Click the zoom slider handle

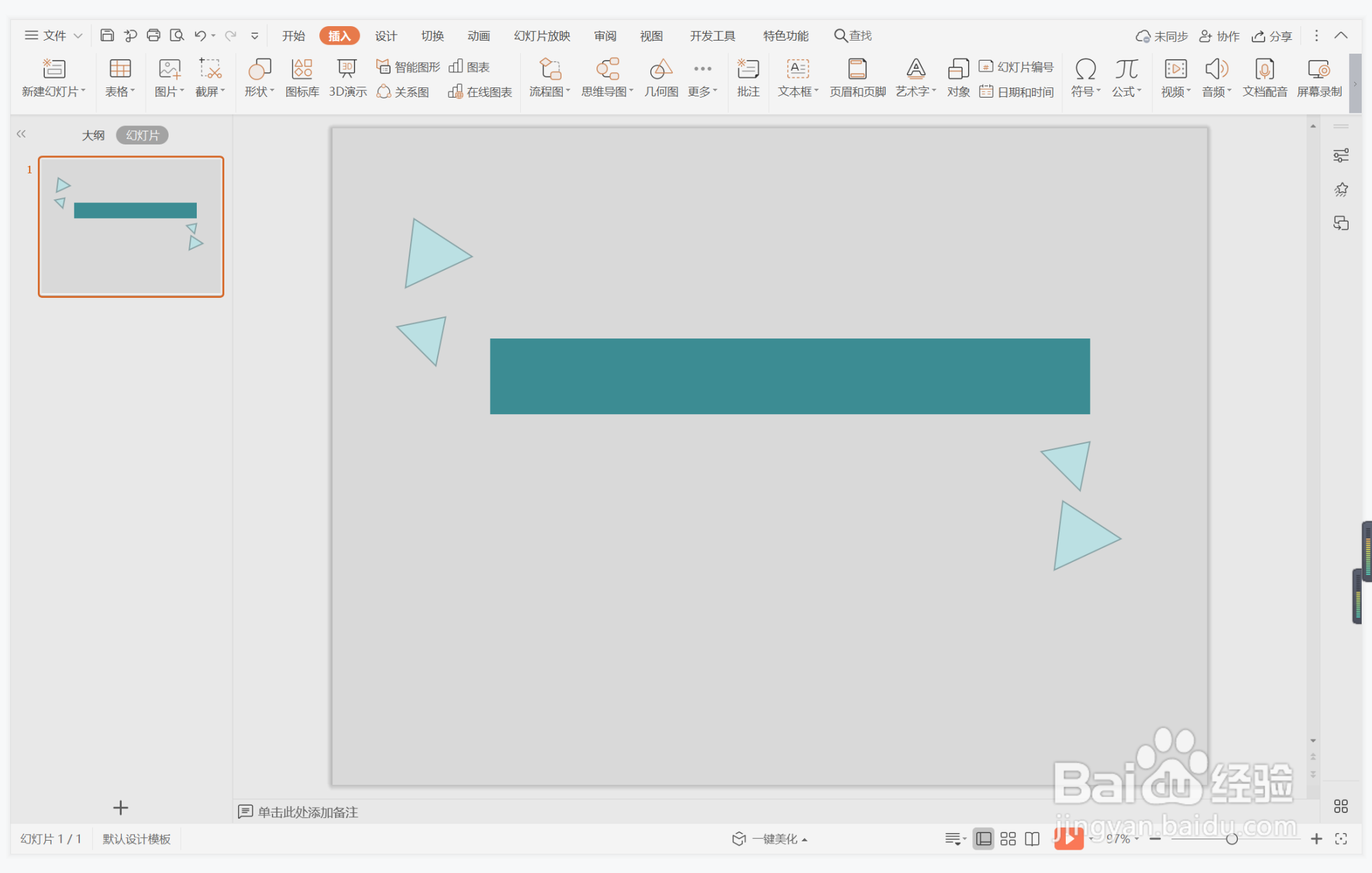[x=1232, y=839]
